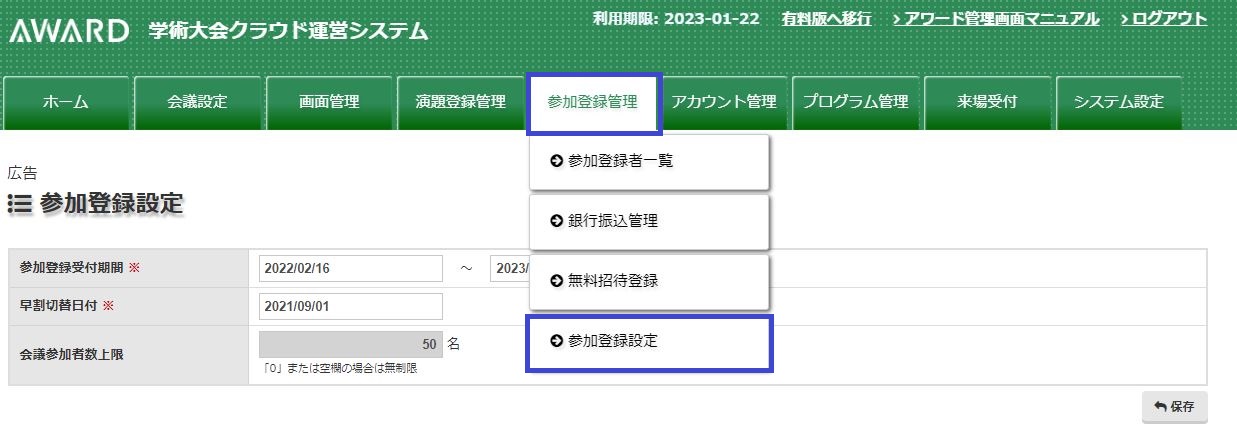
Task: Go to the 演題登録管理 tab
Action: pyautogui.click(x=460, y=102)
